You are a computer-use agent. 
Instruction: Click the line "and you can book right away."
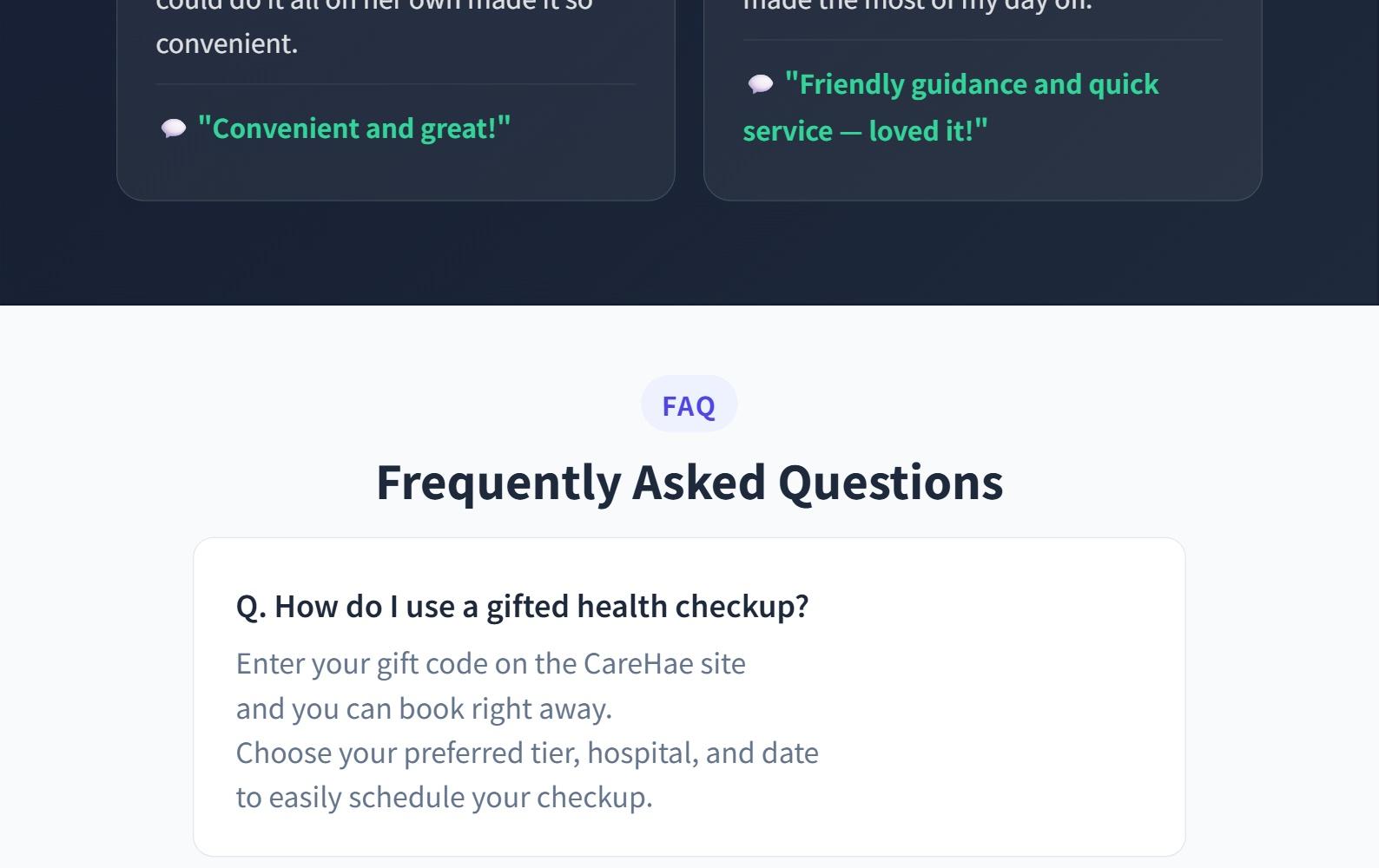tap(424, 708)
